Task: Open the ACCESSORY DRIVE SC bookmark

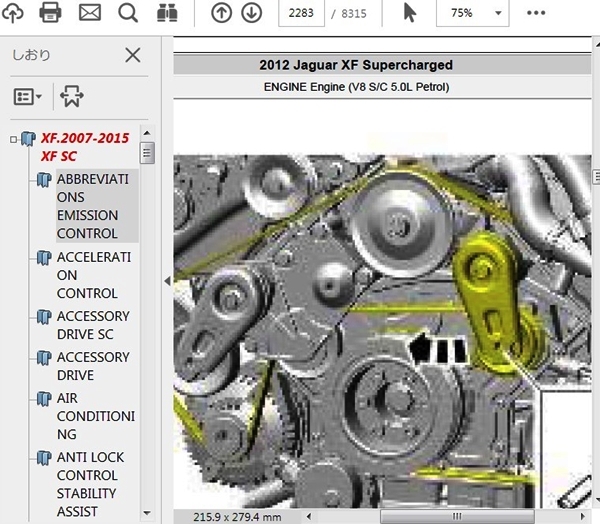Action: point(92,325)
